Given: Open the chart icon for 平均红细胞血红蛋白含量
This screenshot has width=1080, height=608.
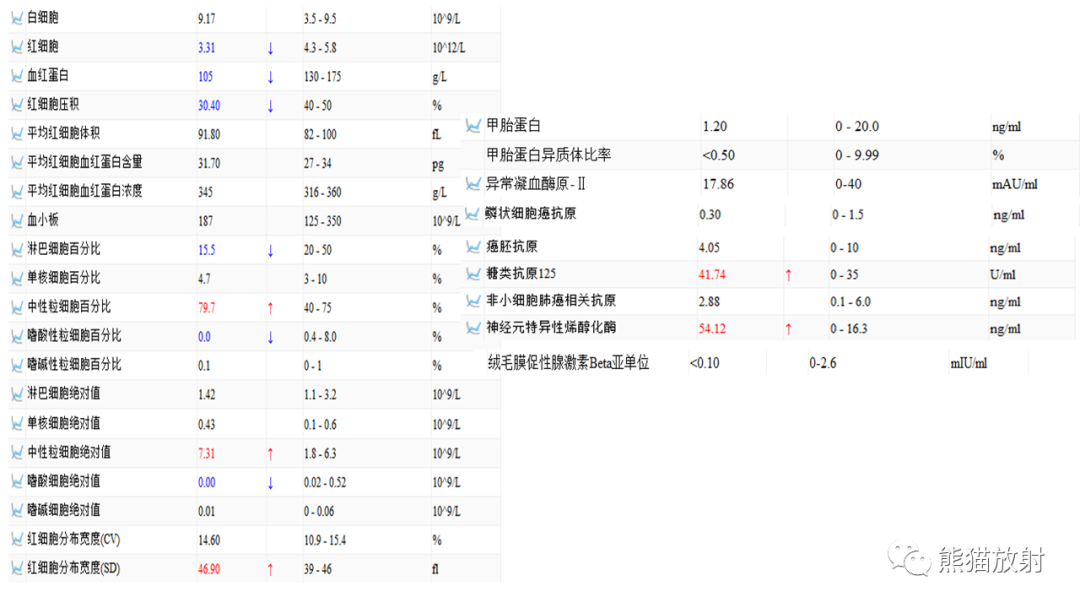Looking at the screenshot, I should pos(17,163).
